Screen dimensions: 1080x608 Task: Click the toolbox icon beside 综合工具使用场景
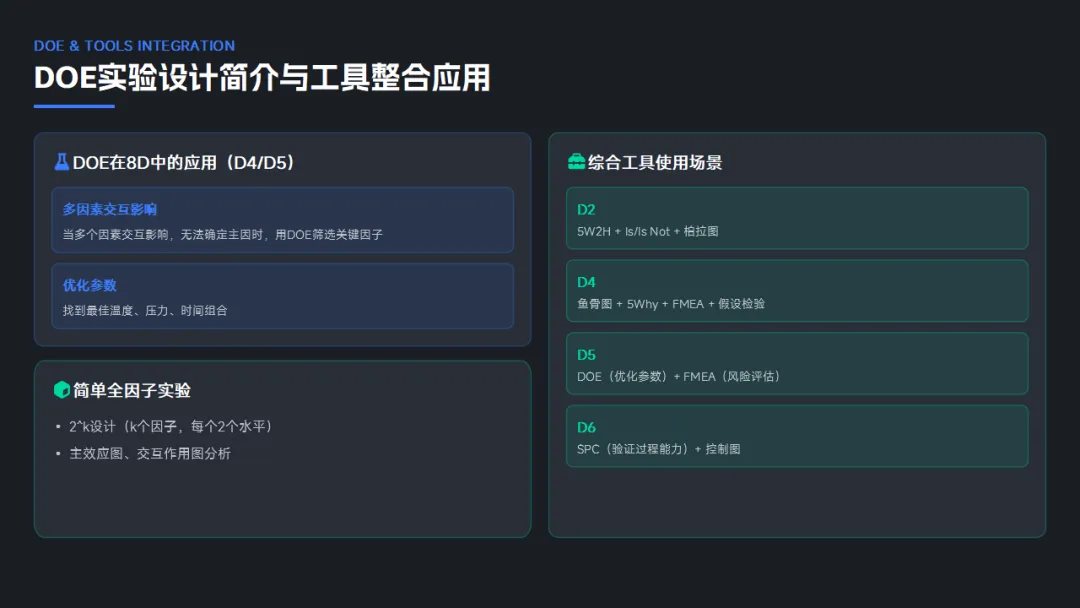click(576, 162)
